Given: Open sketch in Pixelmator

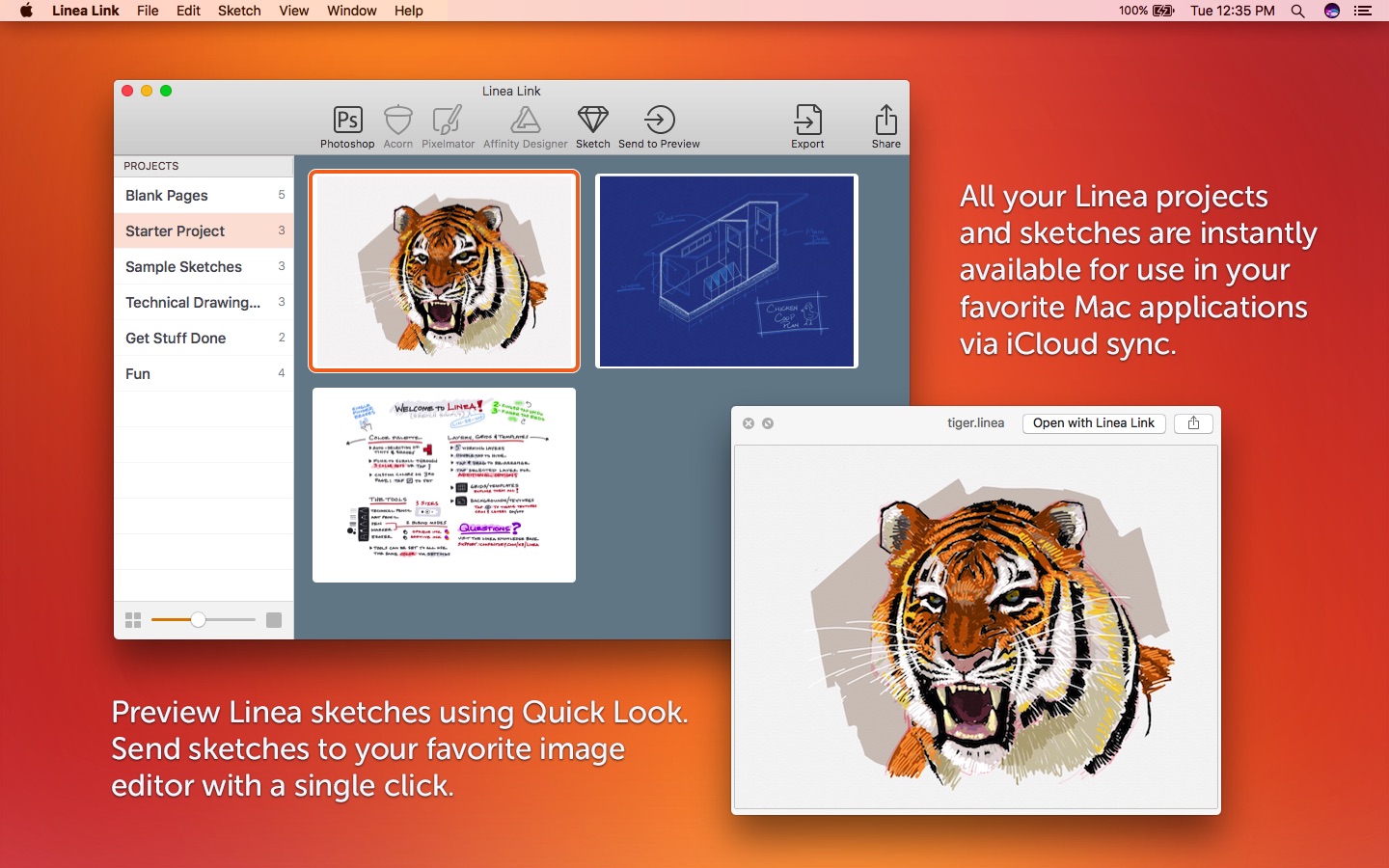Looking at the screenshot, I should click(x=448, y=121).
